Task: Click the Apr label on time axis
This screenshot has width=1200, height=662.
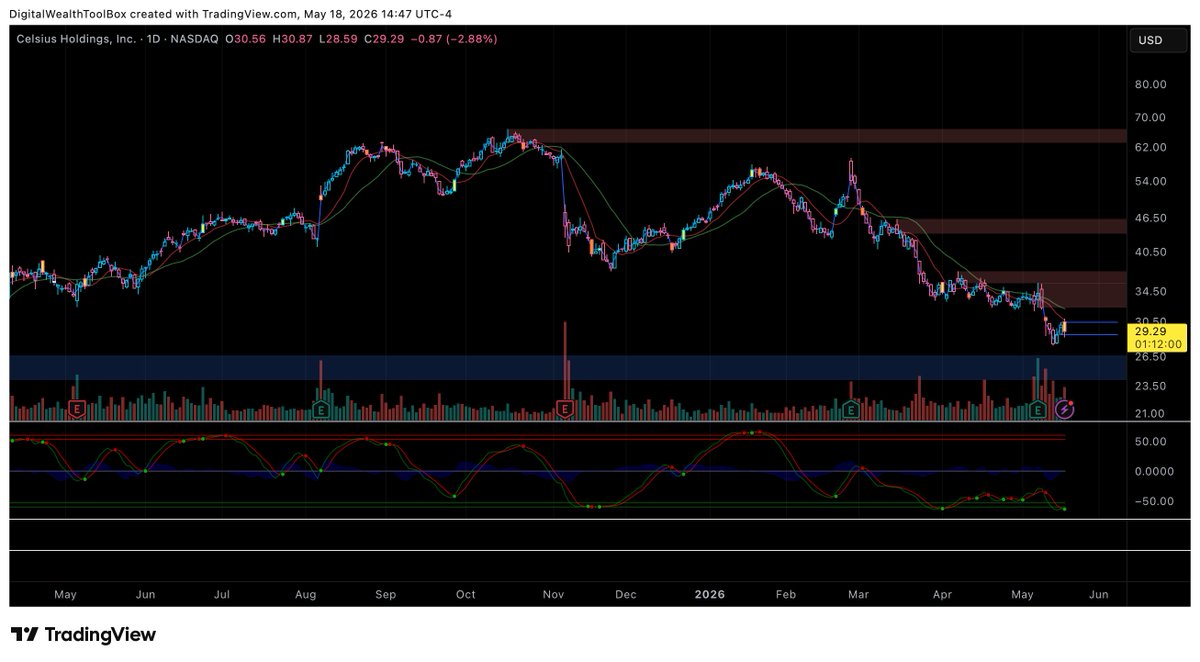Action: coord(942,595)
